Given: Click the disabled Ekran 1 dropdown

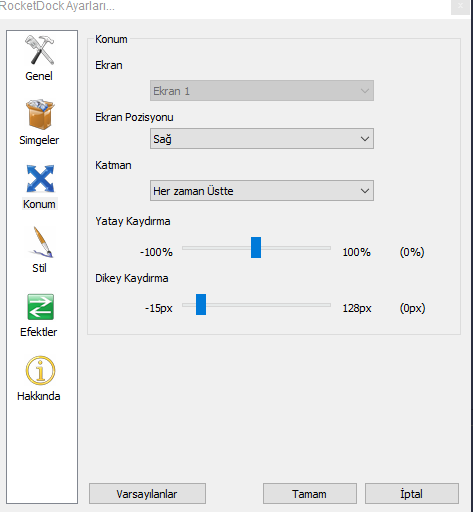Looking at the screenshot, I should click(262, 90).
